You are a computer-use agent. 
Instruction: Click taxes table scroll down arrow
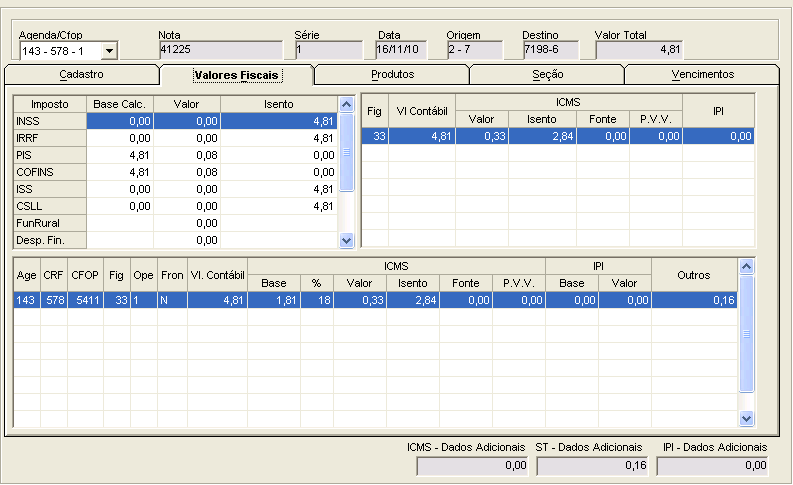[346, 240]
